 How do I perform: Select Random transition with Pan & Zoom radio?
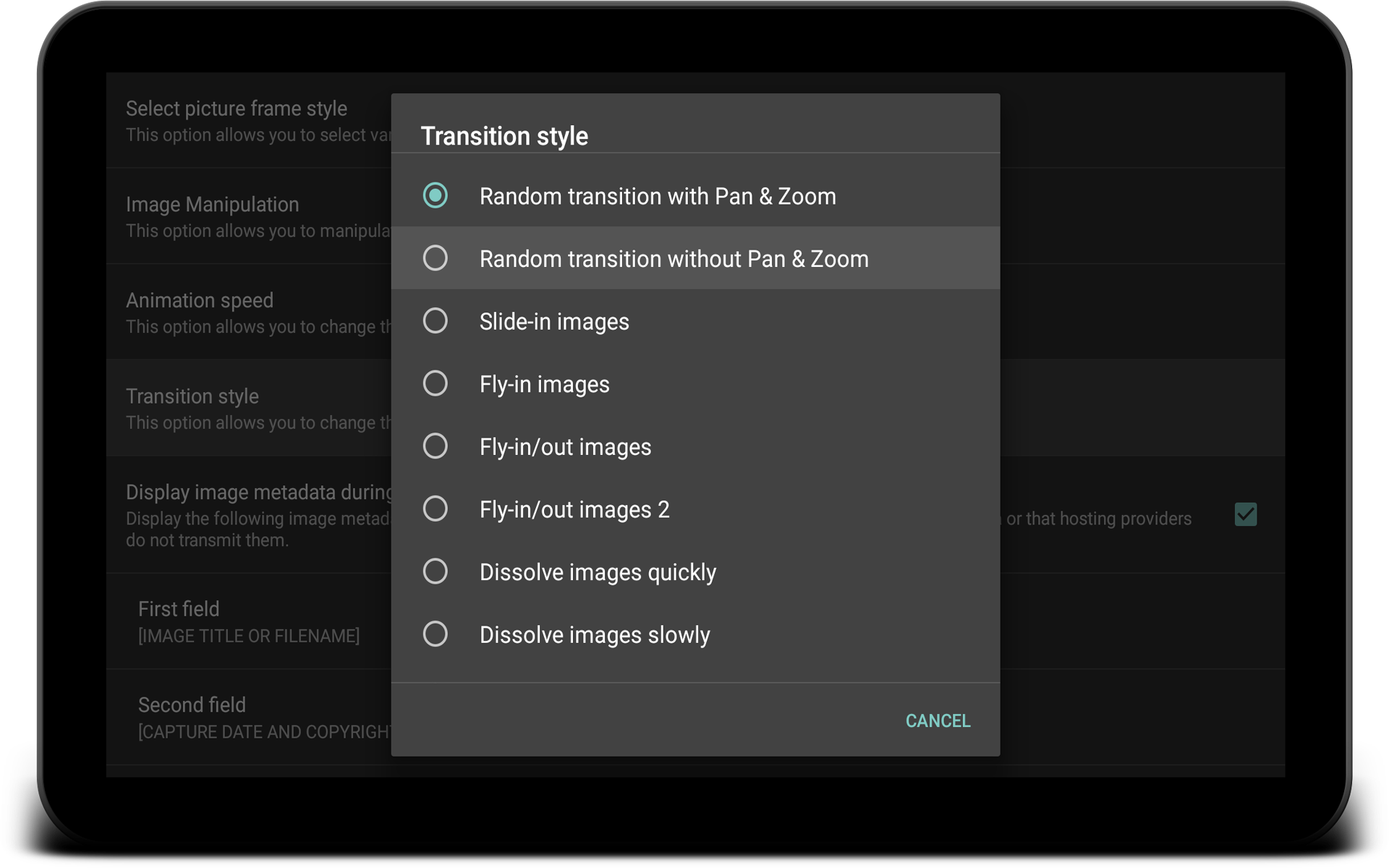click(x=435, y=195)
